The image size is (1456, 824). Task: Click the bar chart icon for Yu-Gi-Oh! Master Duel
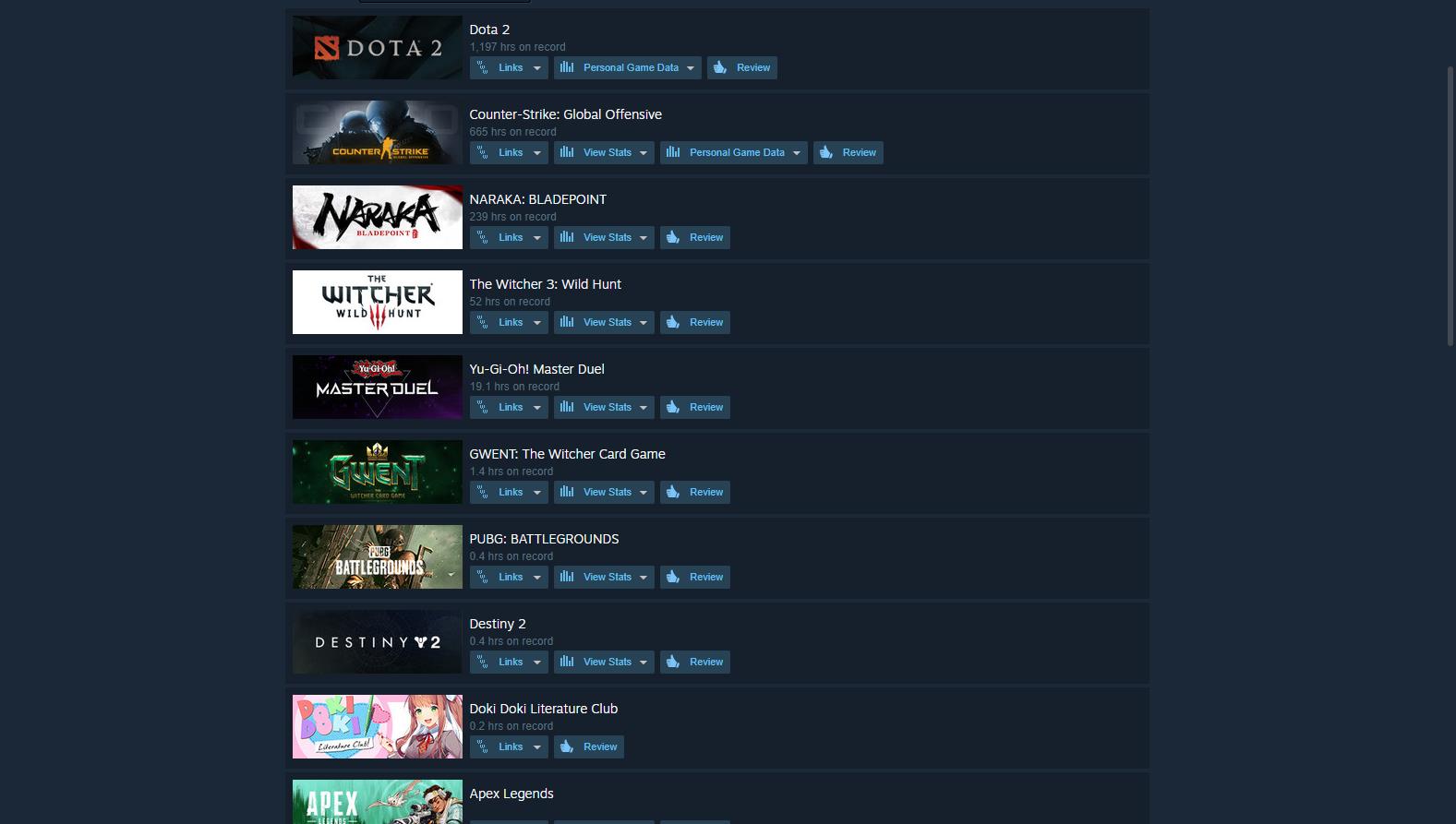coord(567,407)
